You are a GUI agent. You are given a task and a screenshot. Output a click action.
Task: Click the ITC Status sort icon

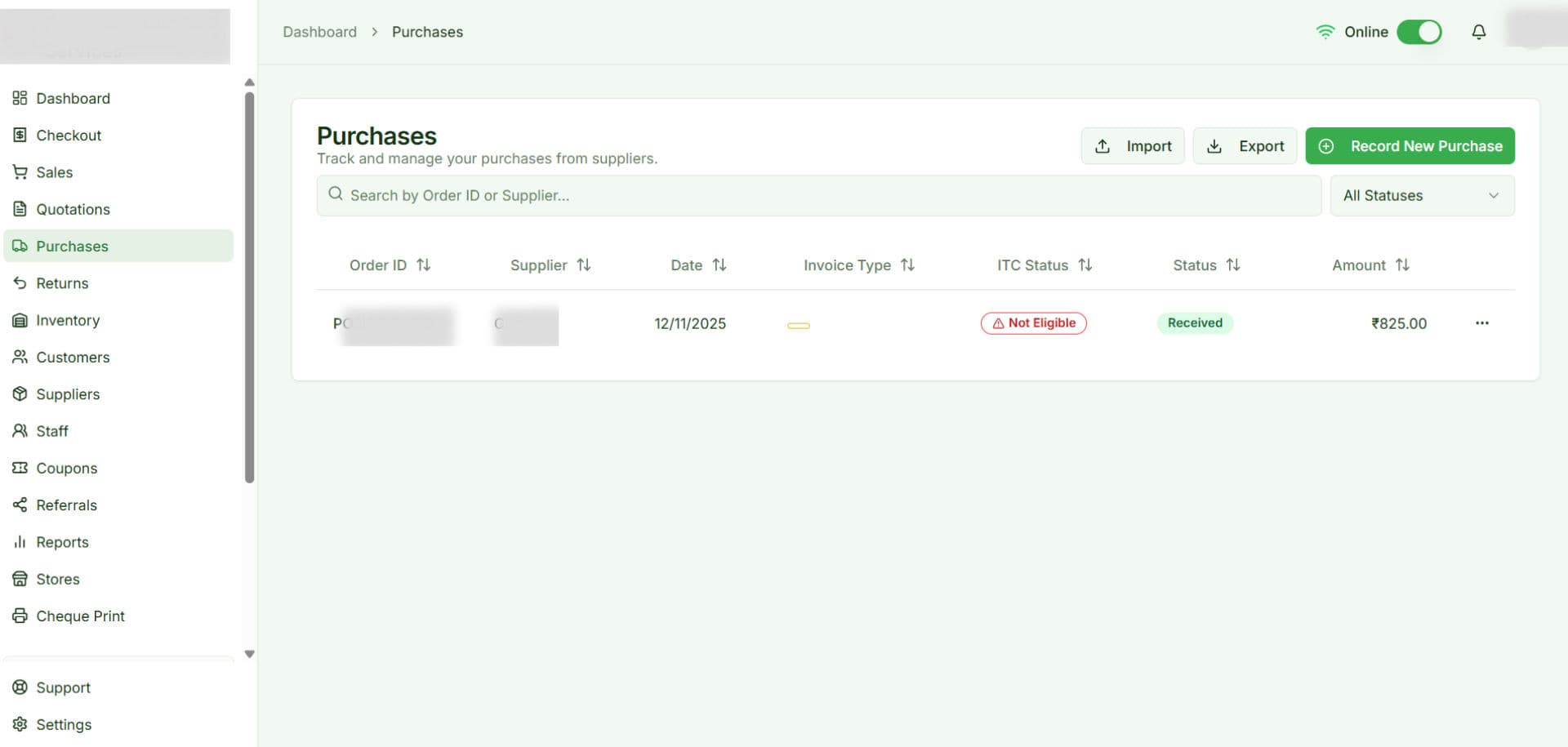point(1085,265)
